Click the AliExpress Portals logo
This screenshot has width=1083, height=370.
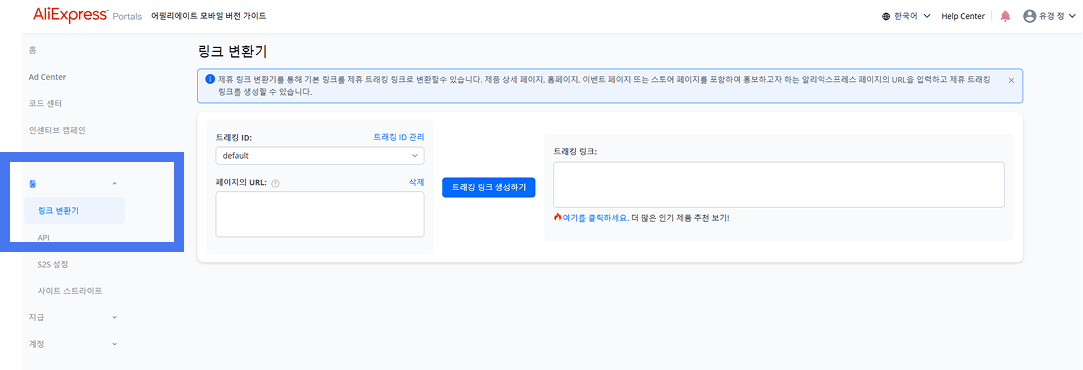[x=87, y=15]
